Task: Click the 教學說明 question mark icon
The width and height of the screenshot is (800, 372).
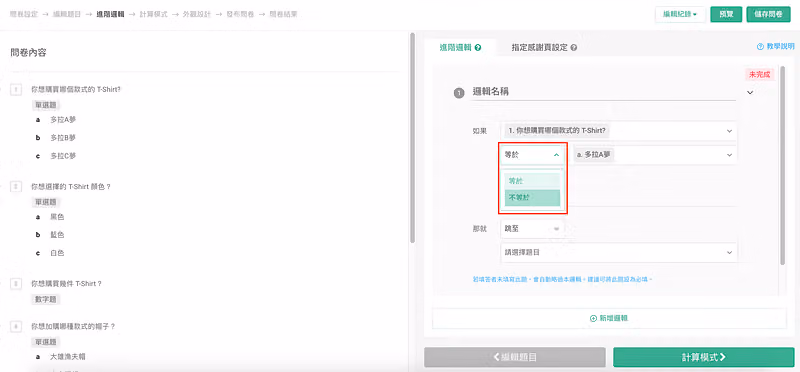Action: click(760, 46)
